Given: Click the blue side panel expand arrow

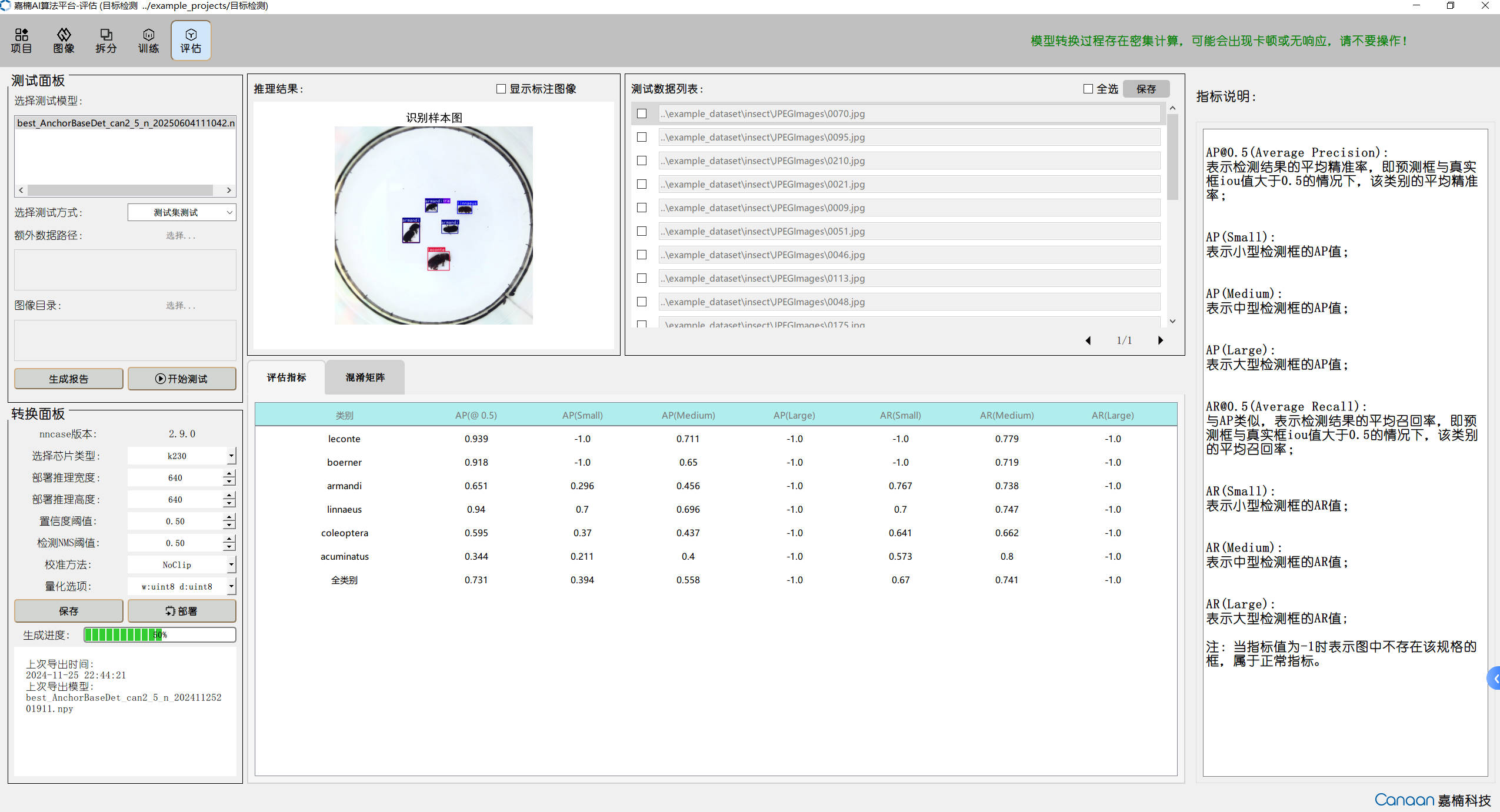Looking at the screenshot, I should [1494, 679].
